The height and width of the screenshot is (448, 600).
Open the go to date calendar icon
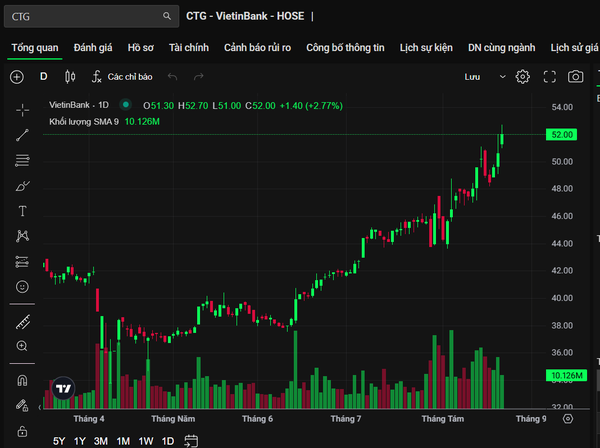pos(191,441)
